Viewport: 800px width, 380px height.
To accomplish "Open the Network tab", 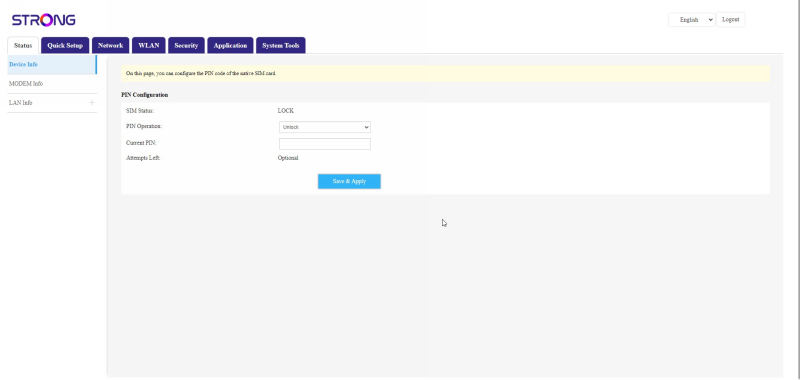I will coord(110,45).
